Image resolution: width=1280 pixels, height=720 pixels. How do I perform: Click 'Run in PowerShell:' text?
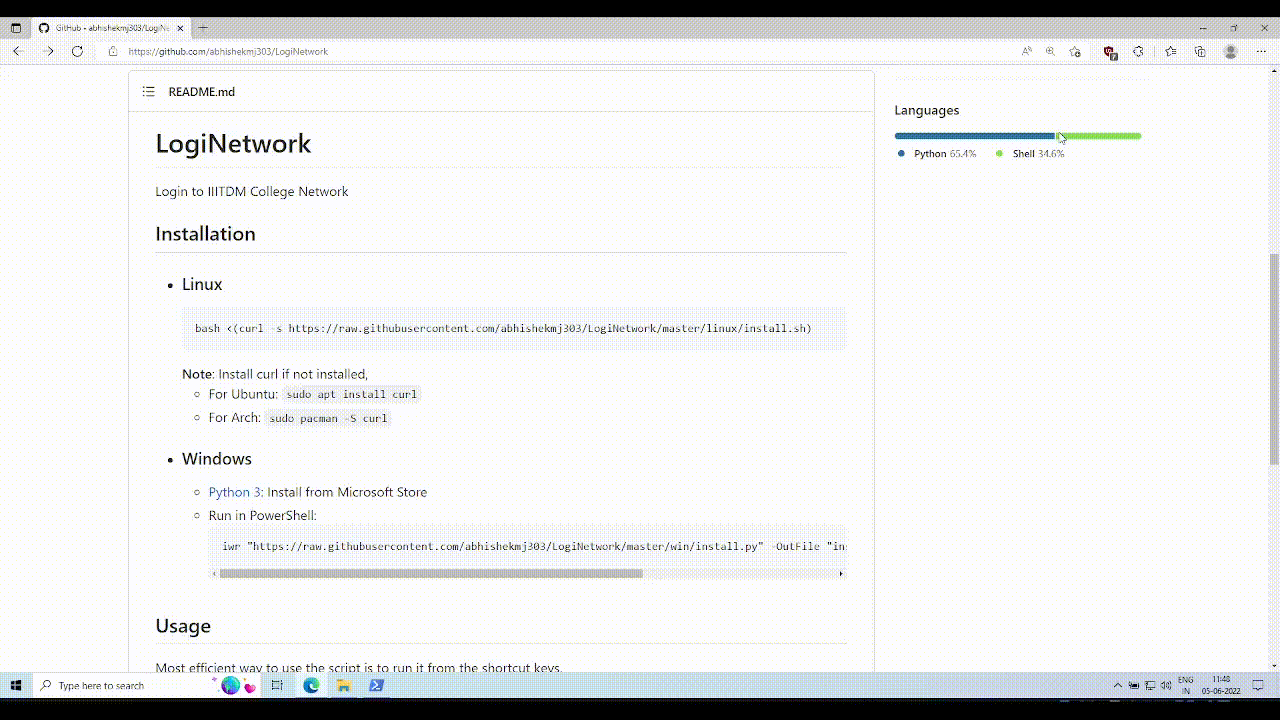(x=263, y=515)
